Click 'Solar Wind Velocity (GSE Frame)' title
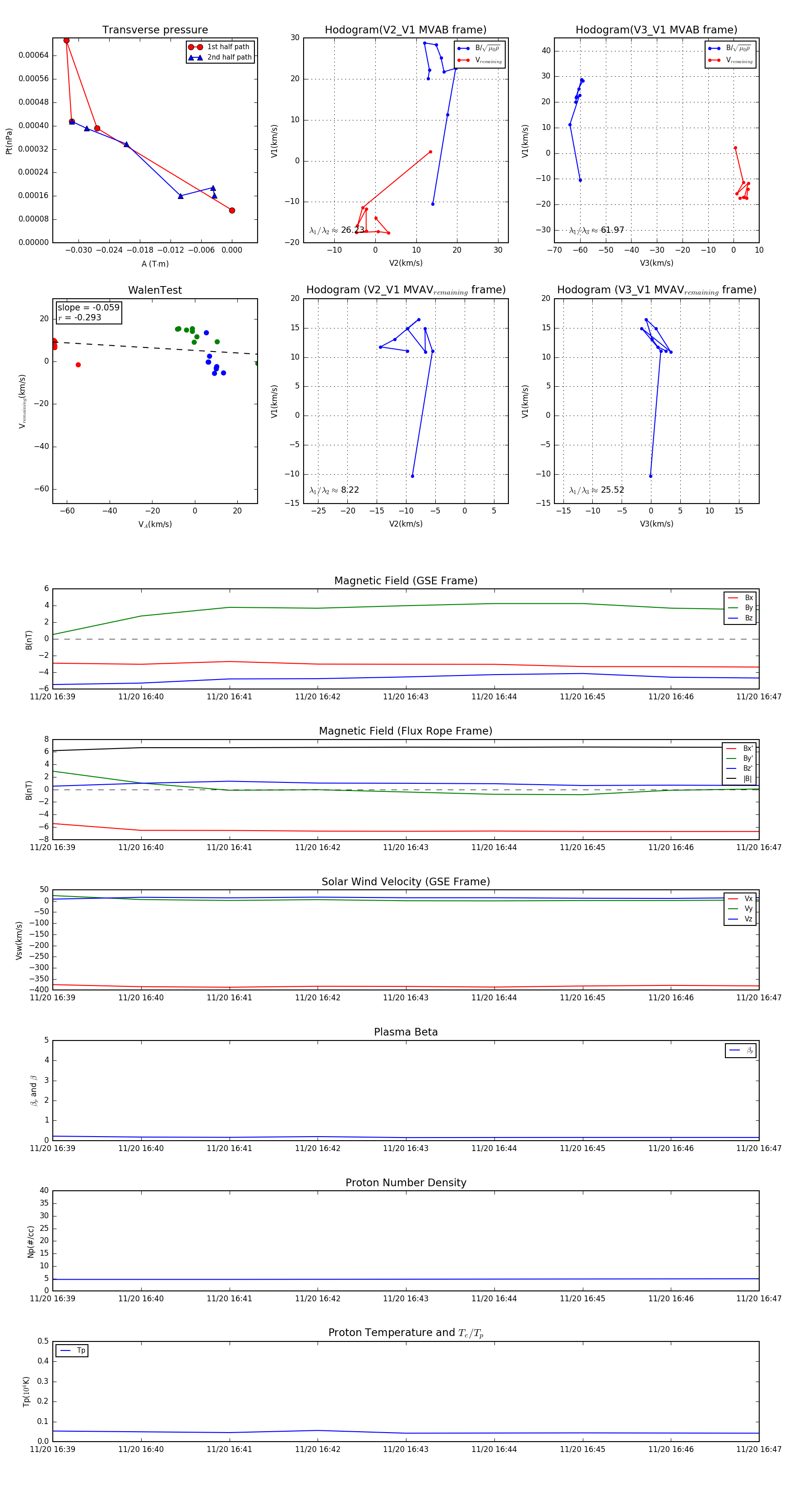The image size is (812, 1489). click(406, 882)
